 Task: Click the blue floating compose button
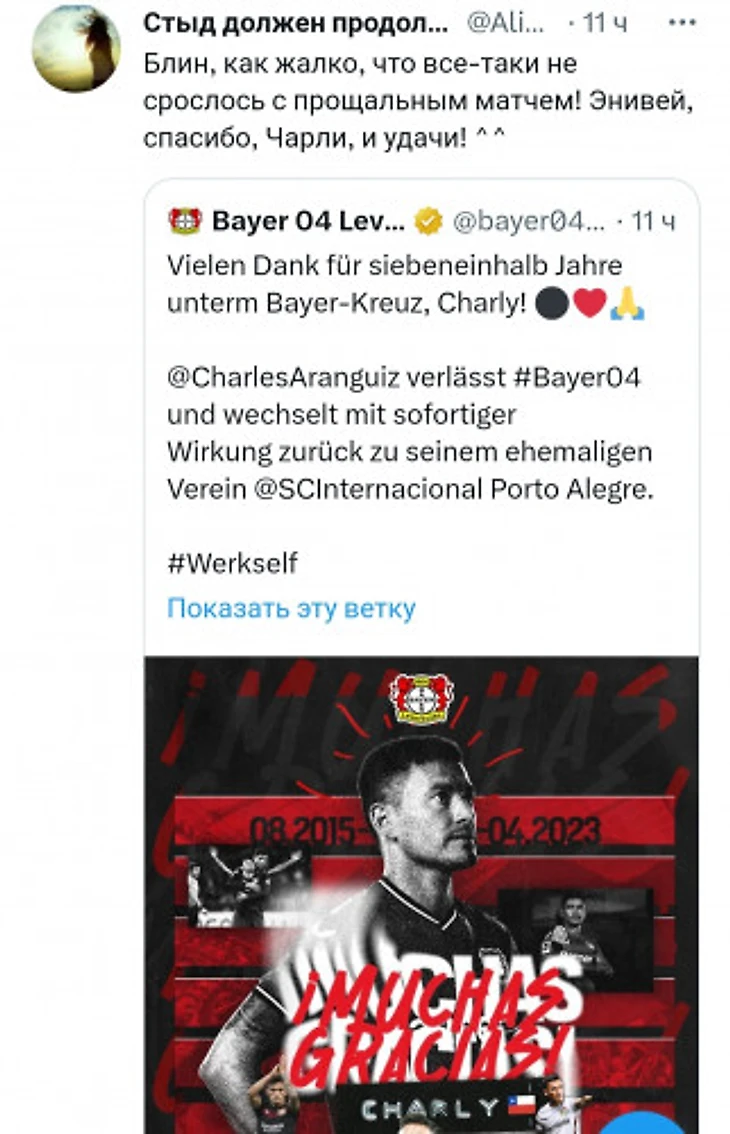pyautogui.click(x=643, y=1123)
